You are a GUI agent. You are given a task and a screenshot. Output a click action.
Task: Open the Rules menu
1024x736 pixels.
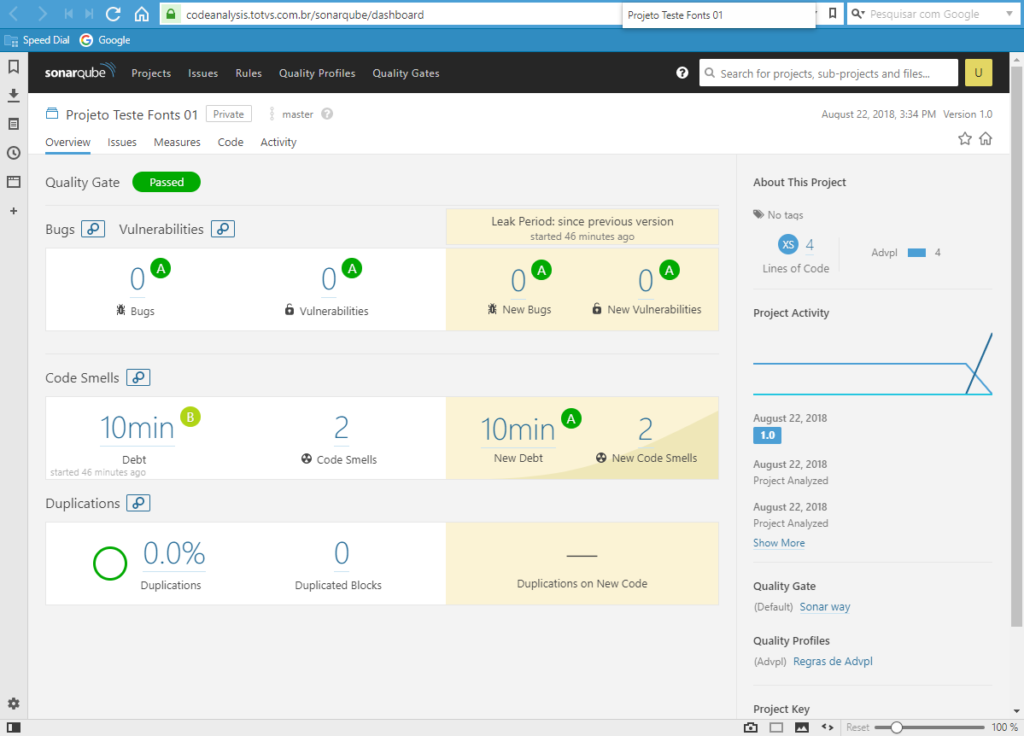point(248,73)
